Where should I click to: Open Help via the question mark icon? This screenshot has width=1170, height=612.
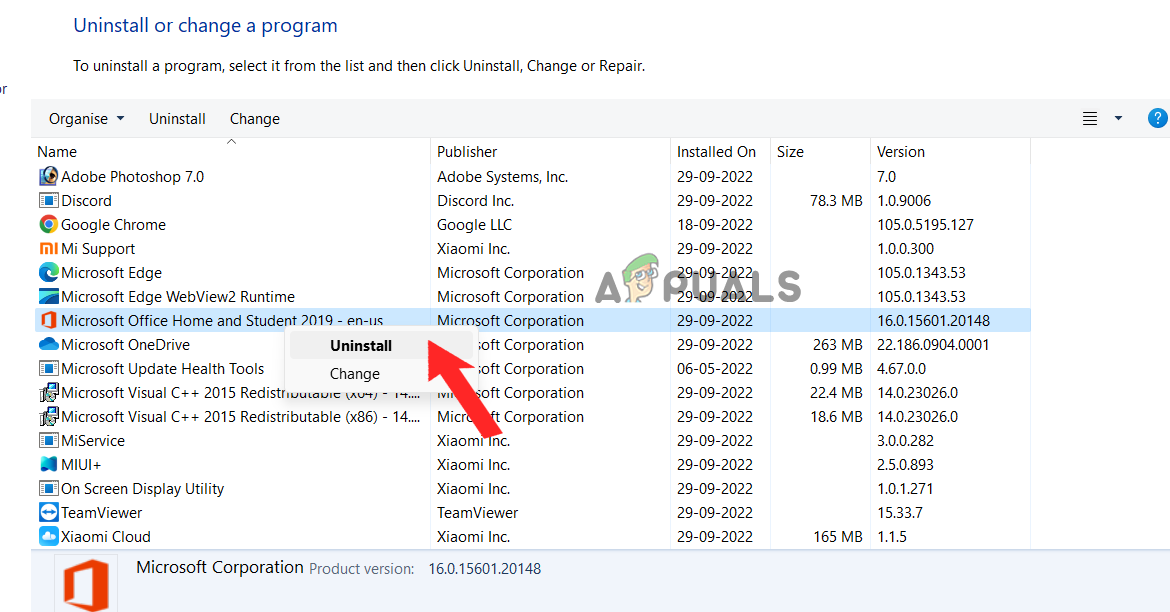pos(1157,118)
